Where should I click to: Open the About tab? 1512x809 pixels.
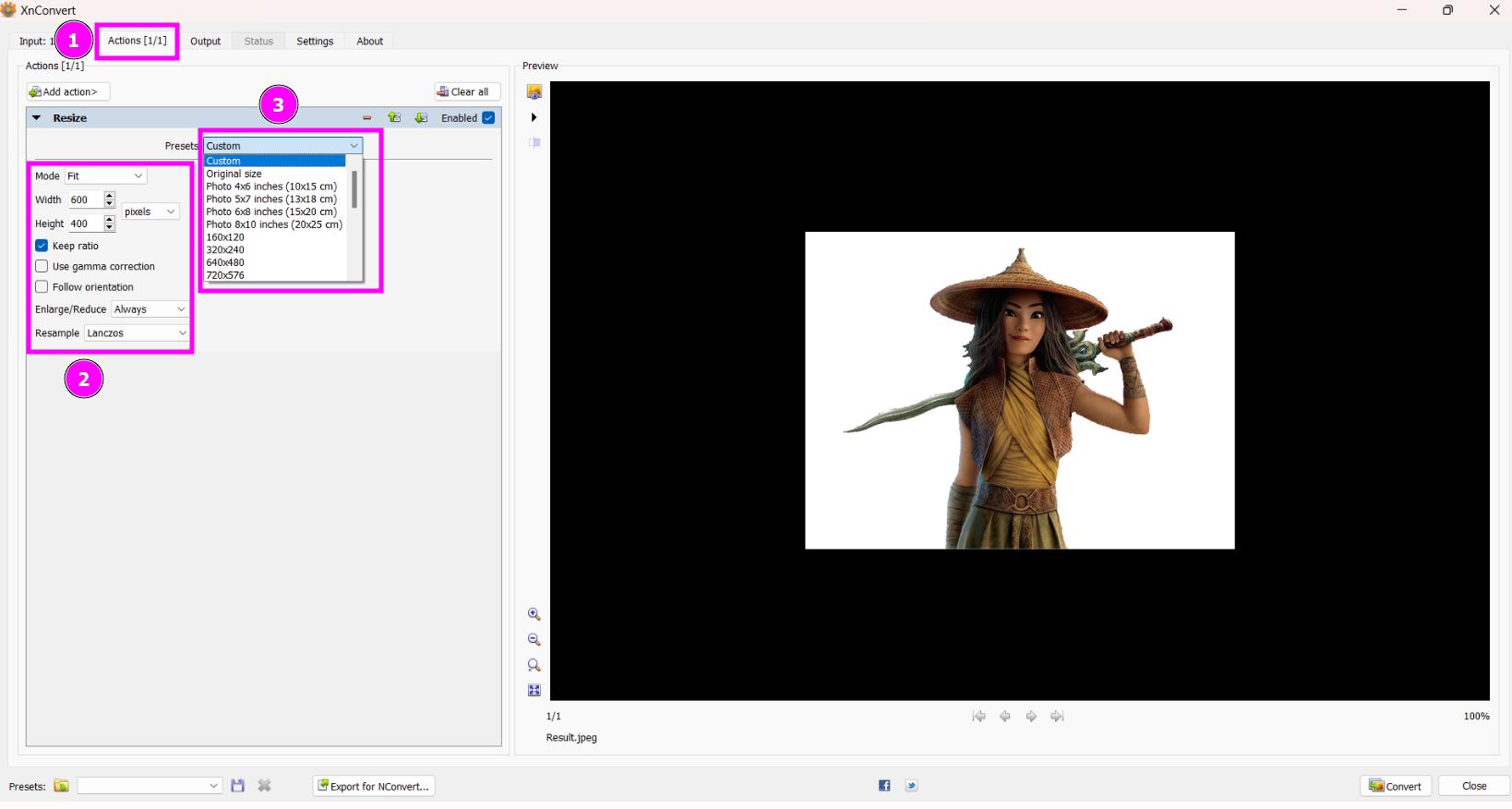(370, 42)
